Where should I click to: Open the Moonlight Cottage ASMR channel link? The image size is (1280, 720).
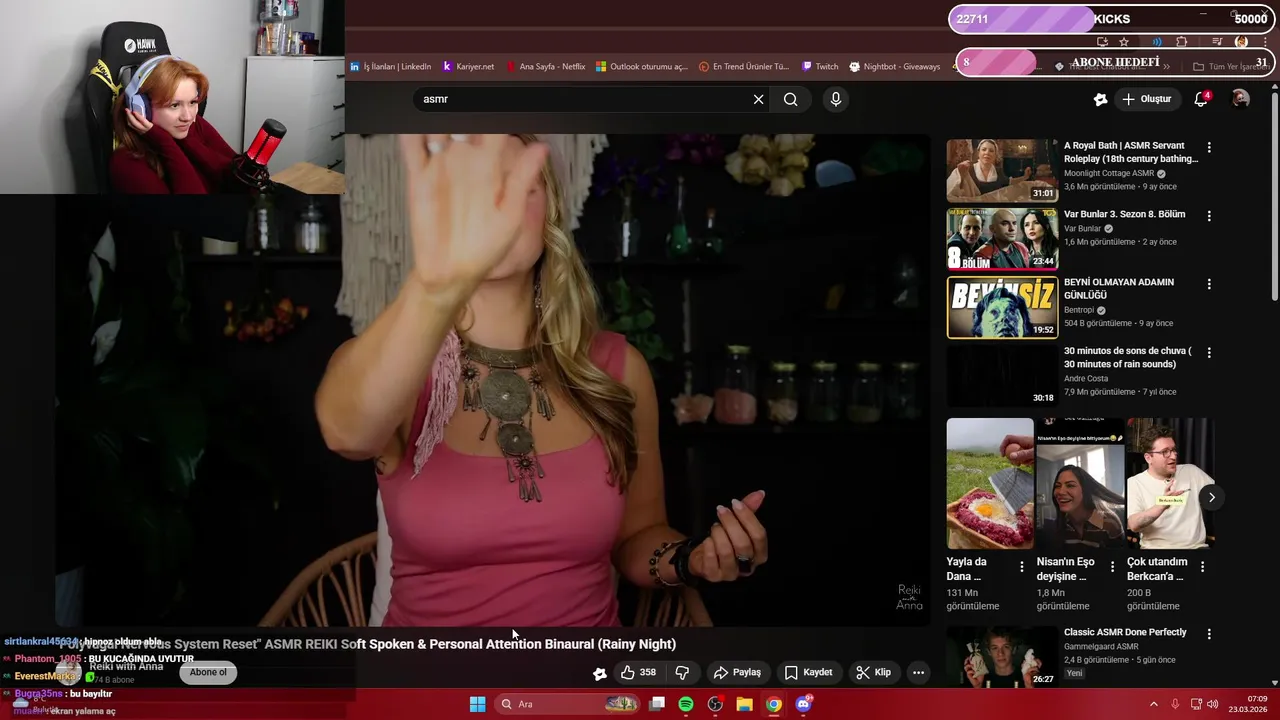(1108, 173)
